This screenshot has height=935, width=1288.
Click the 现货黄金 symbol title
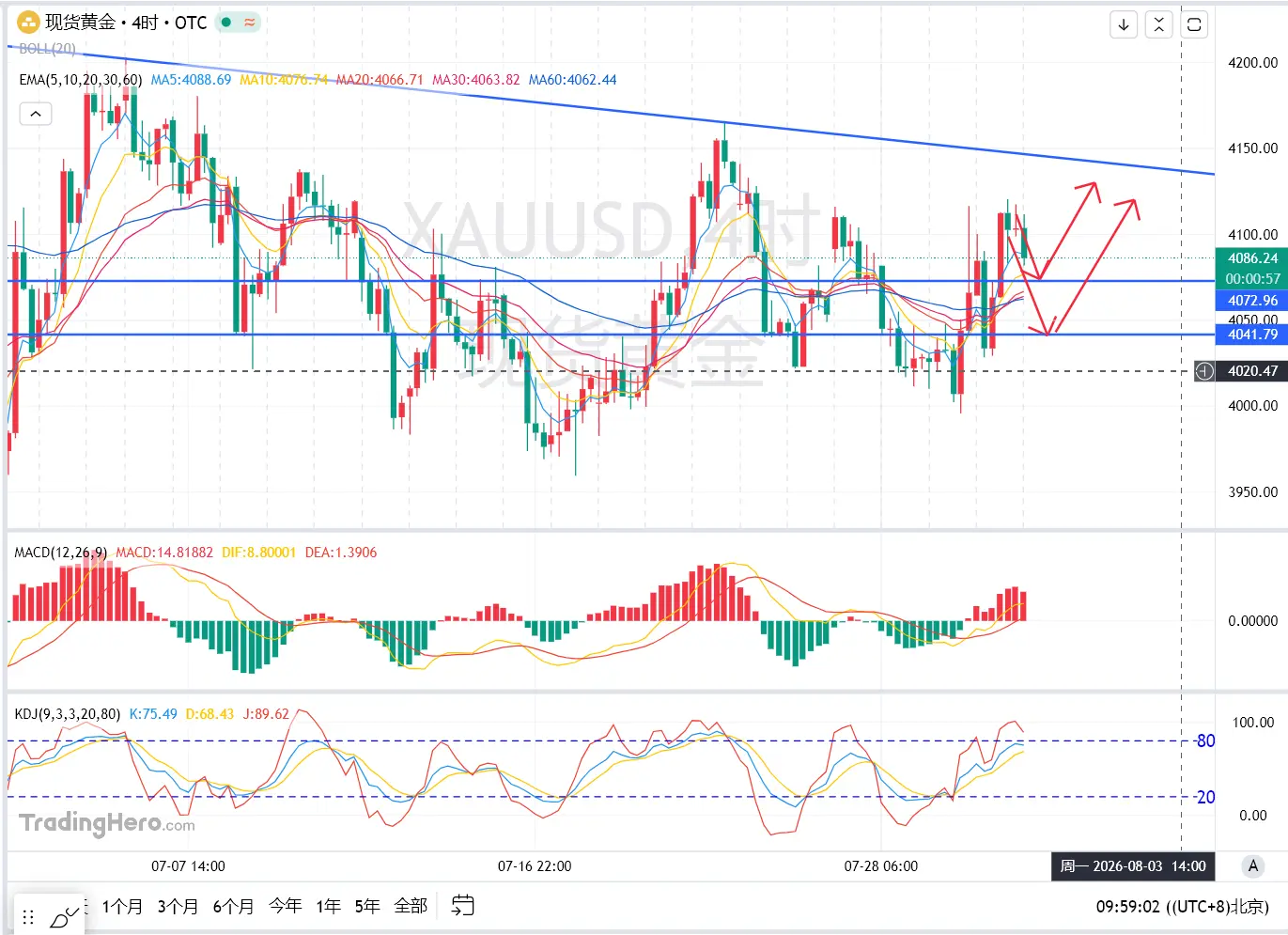pos(81,22)
